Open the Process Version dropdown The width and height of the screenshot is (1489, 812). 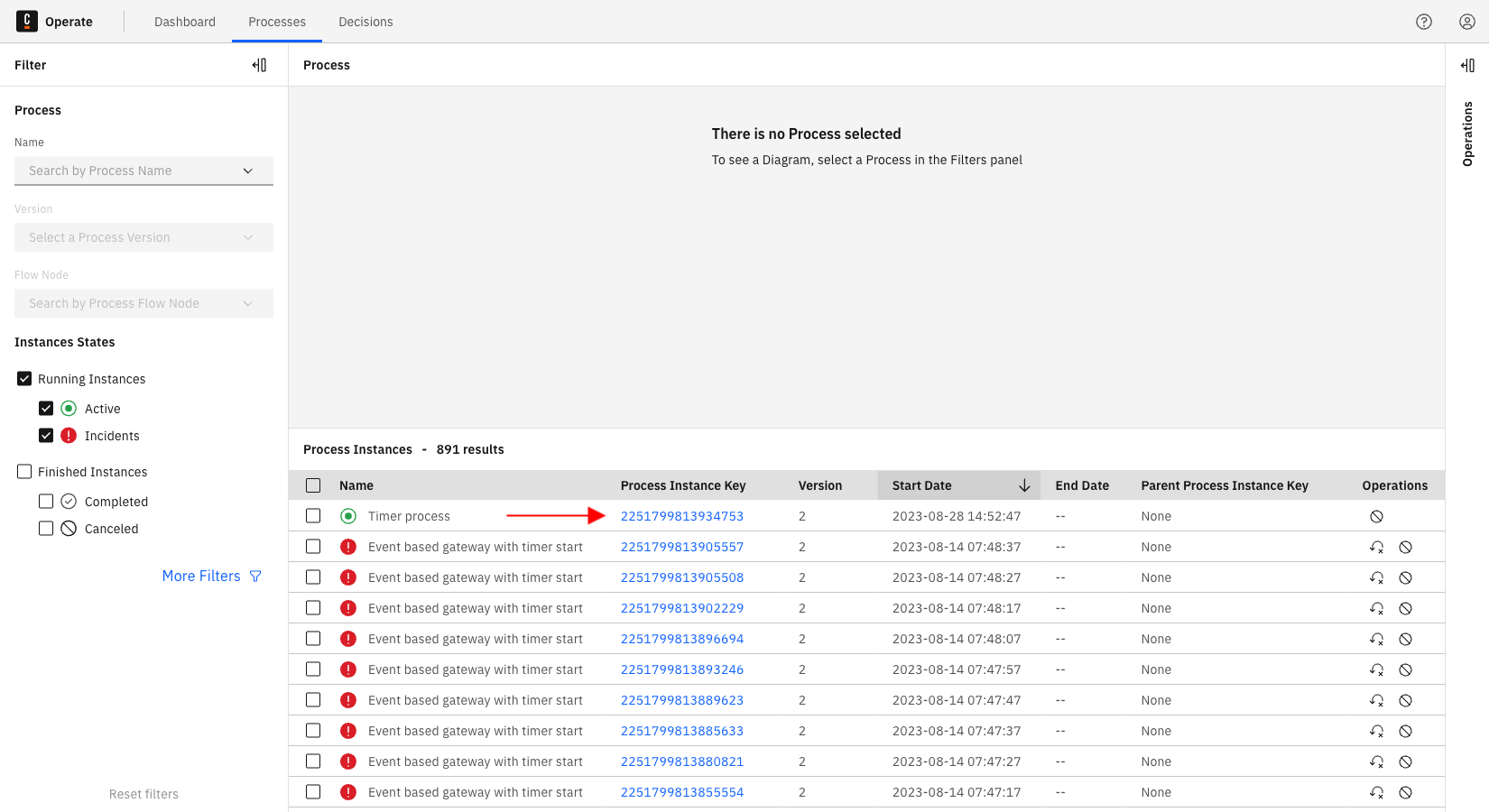pos(143,237)
